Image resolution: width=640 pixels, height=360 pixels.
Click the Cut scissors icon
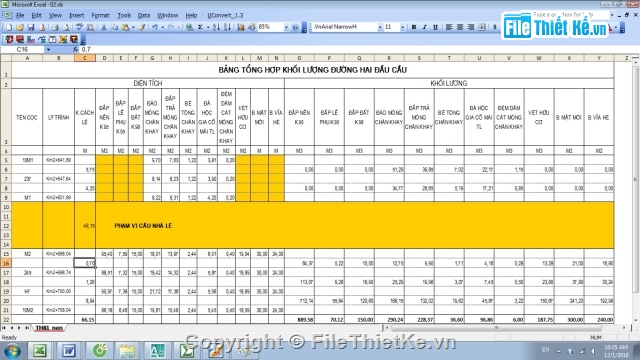point(104,27)
